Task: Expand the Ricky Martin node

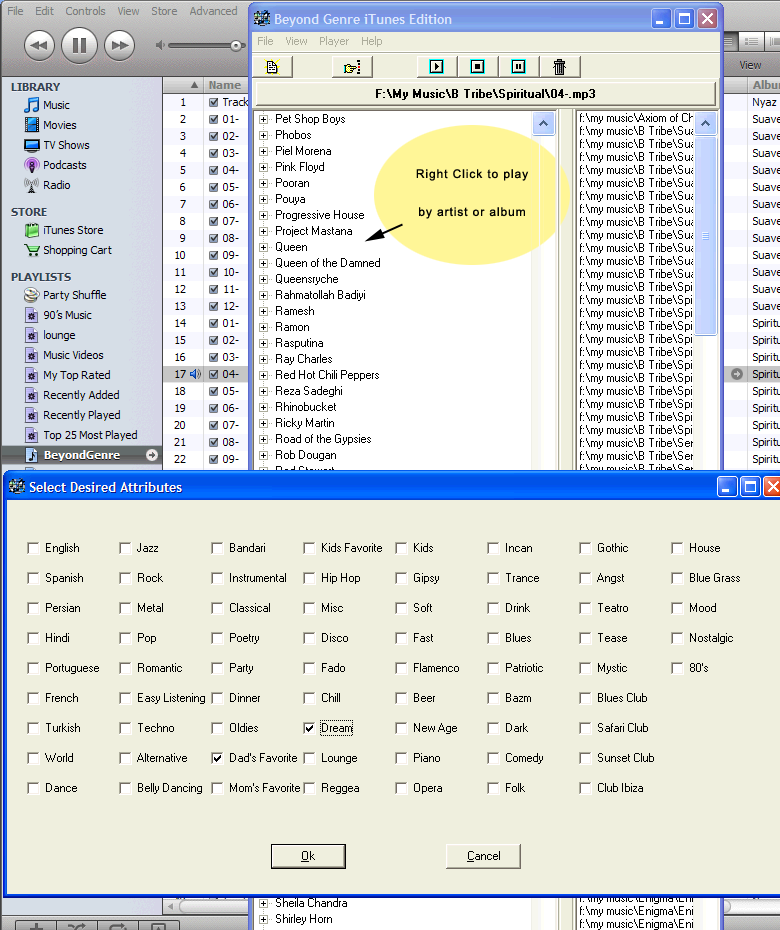Action: pos(263,423)
